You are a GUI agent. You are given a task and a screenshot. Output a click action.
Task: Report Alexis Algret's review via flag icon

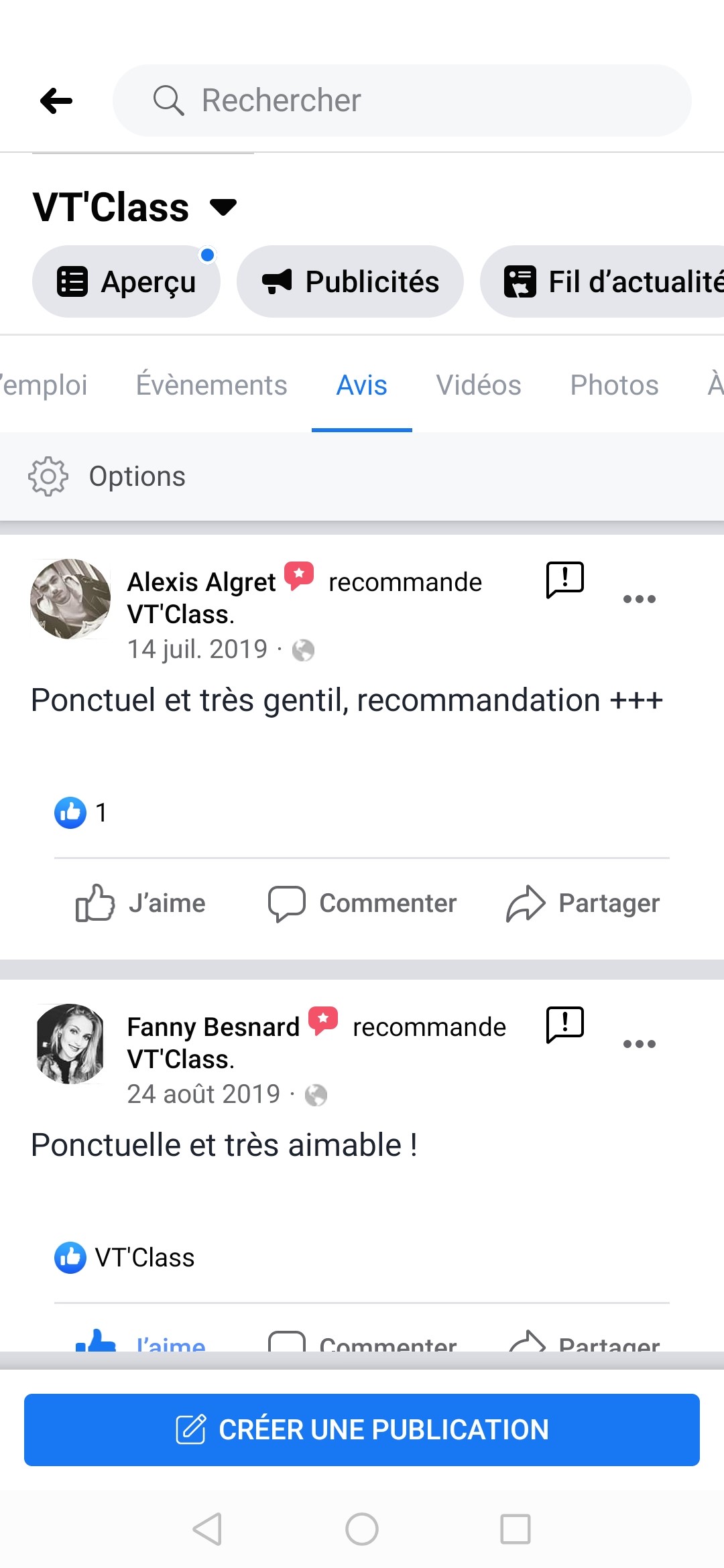point(565,580)
